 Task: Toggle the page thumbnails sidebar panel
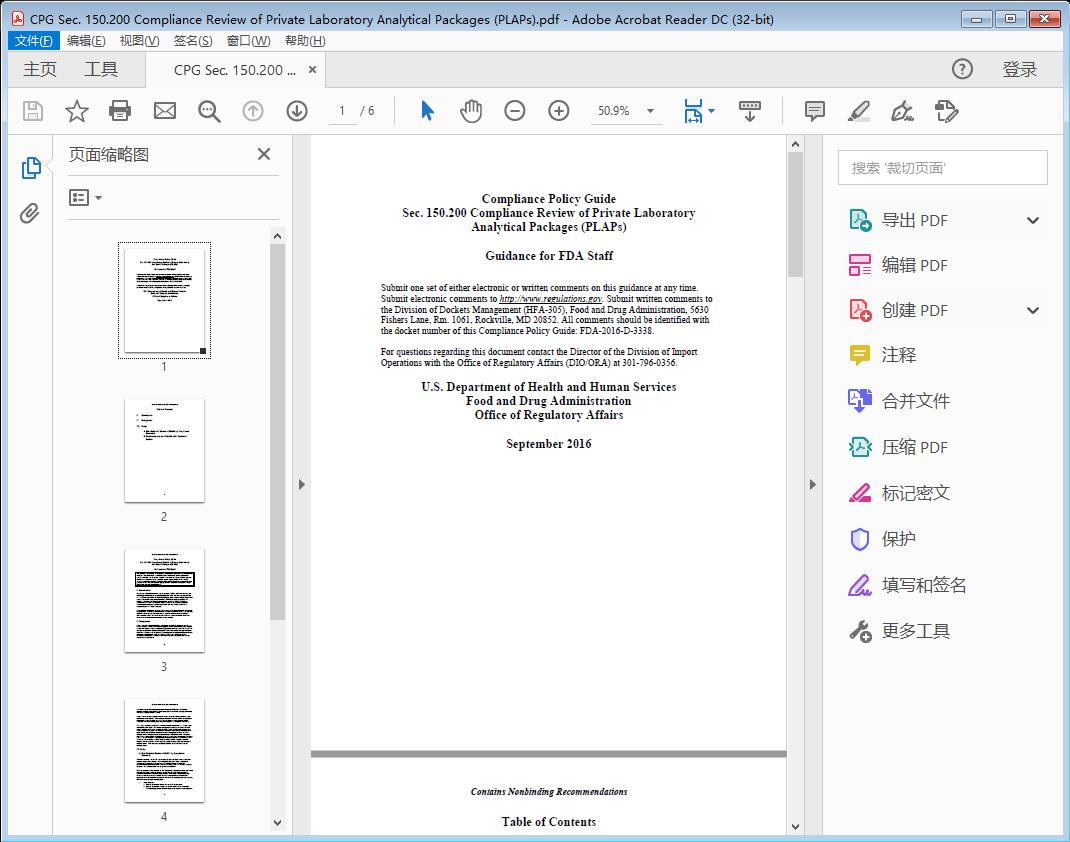tap(30, 167)
